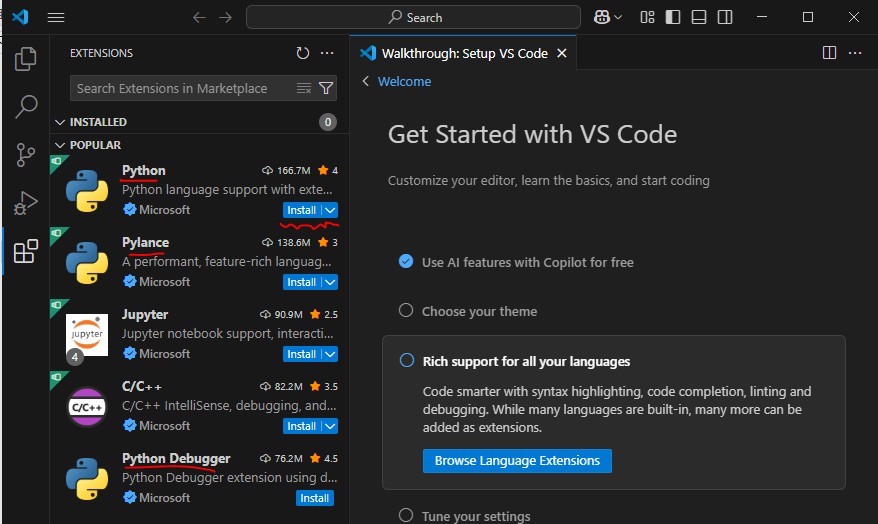Click the top command center Search box
Image resolution: width=878 pixels, height=524 pixels.
click(x=413, y=17)
